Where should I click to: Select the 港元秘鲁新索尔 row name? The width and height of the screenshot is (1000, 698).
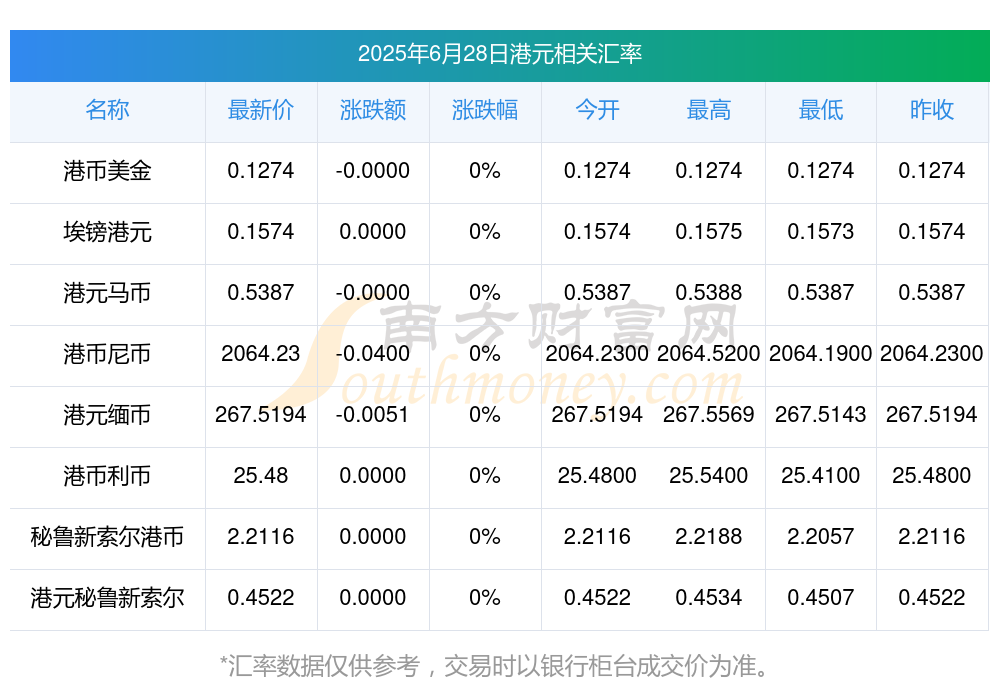107,598
